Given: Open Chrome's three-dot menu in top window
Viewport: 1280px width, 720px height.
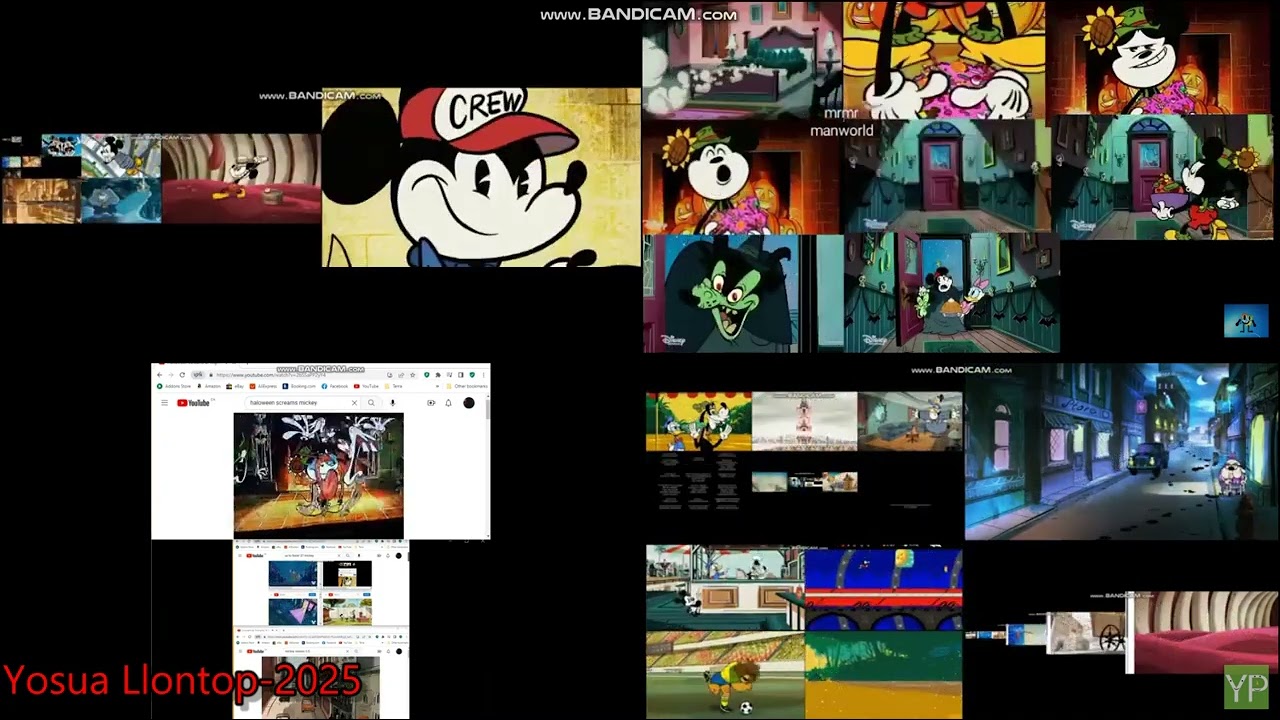Looking at the screenshot, I should click(x=484, y=375).
